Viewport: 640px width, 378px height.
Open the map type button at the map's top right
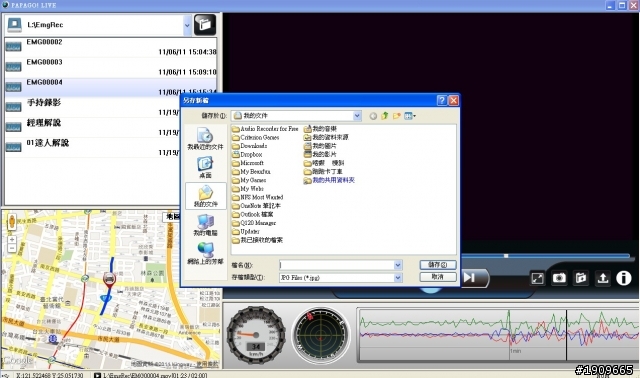pos(172,217)
